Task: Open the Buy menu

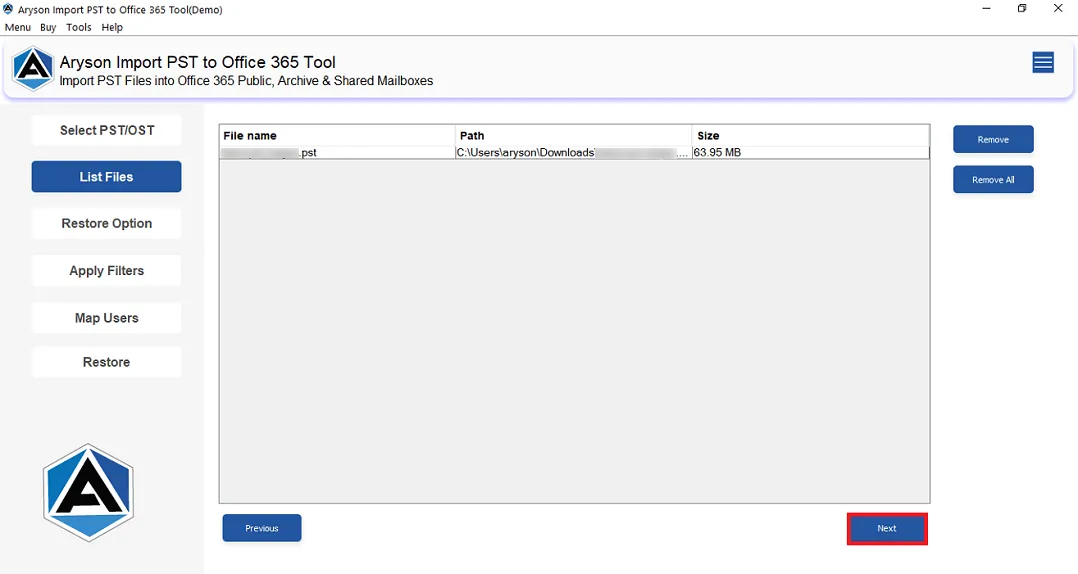Action: (x=48, y=27)
